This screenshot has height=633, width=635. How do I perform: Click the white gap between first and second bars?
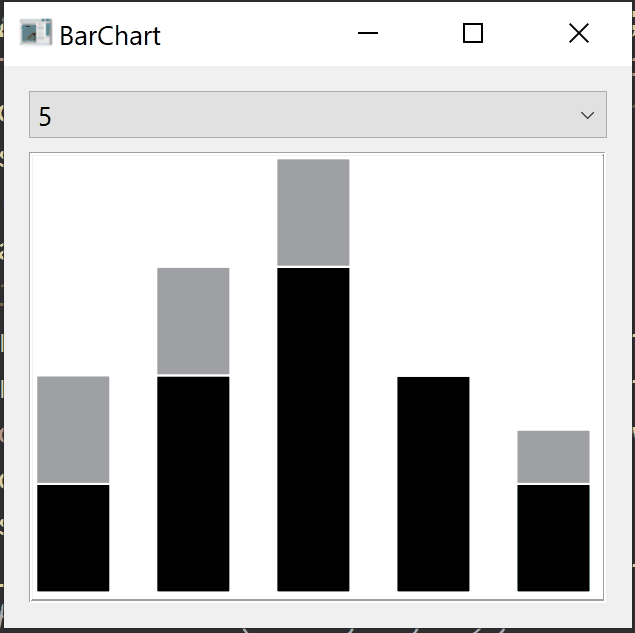[x=133, y=480]
